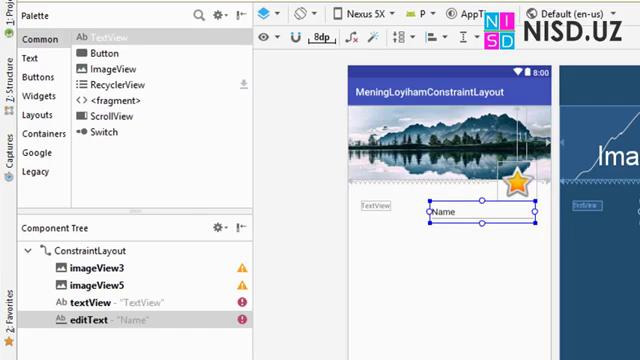Select the TextView widget in the preview
The height and width of the screenshot is (360, 640).
[376, 206]
